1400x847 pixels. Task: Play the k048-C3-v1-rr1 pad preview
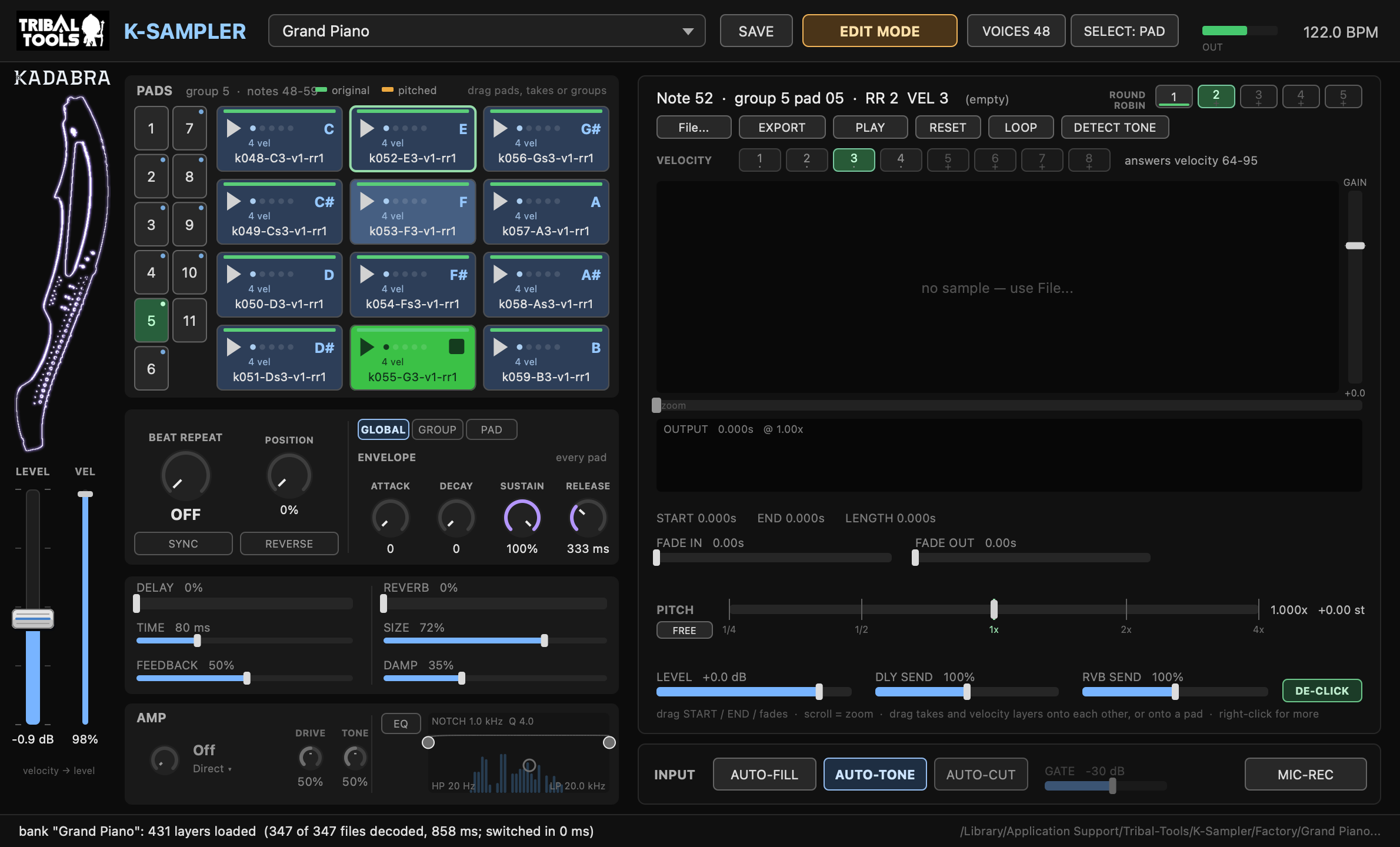[x=234, y=128]
